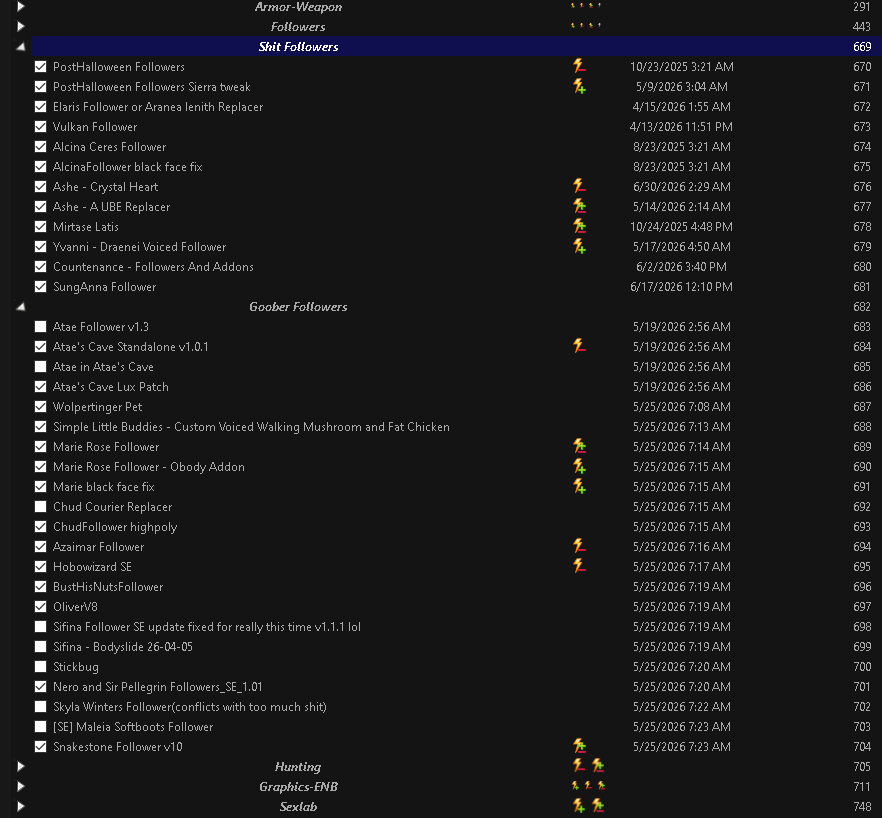Click the Graphics-ENB separator label
Image resolution: width=882 pixels, height=818 pixels.
pyautogui.click(x=298, y=786)
